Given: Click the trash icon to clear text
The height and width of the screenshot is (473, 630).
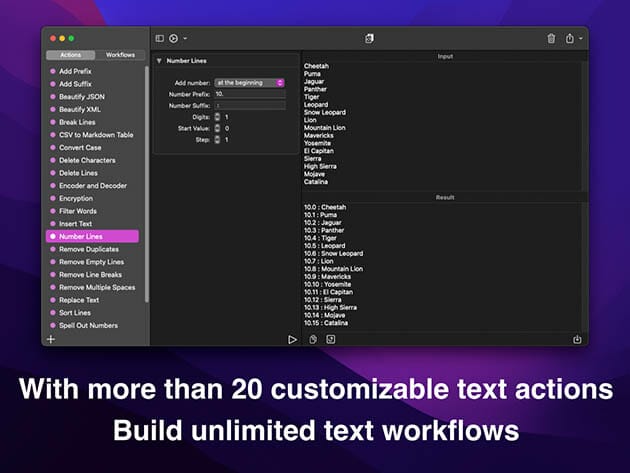Looking at the screenshot, I should pos(551,38).
